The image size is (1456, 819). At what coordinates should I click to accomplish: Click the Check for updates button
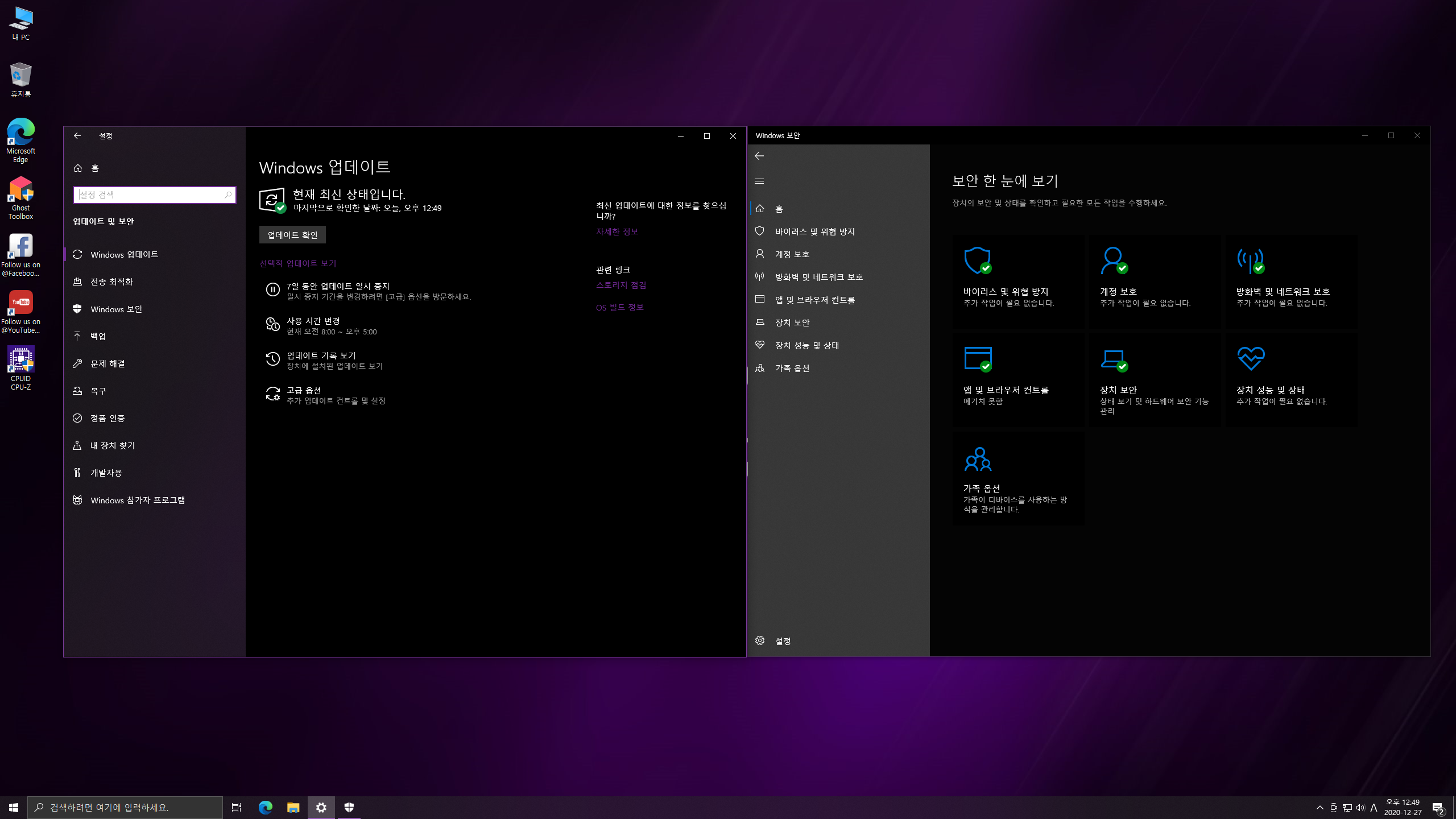click(x=292, y=235)
